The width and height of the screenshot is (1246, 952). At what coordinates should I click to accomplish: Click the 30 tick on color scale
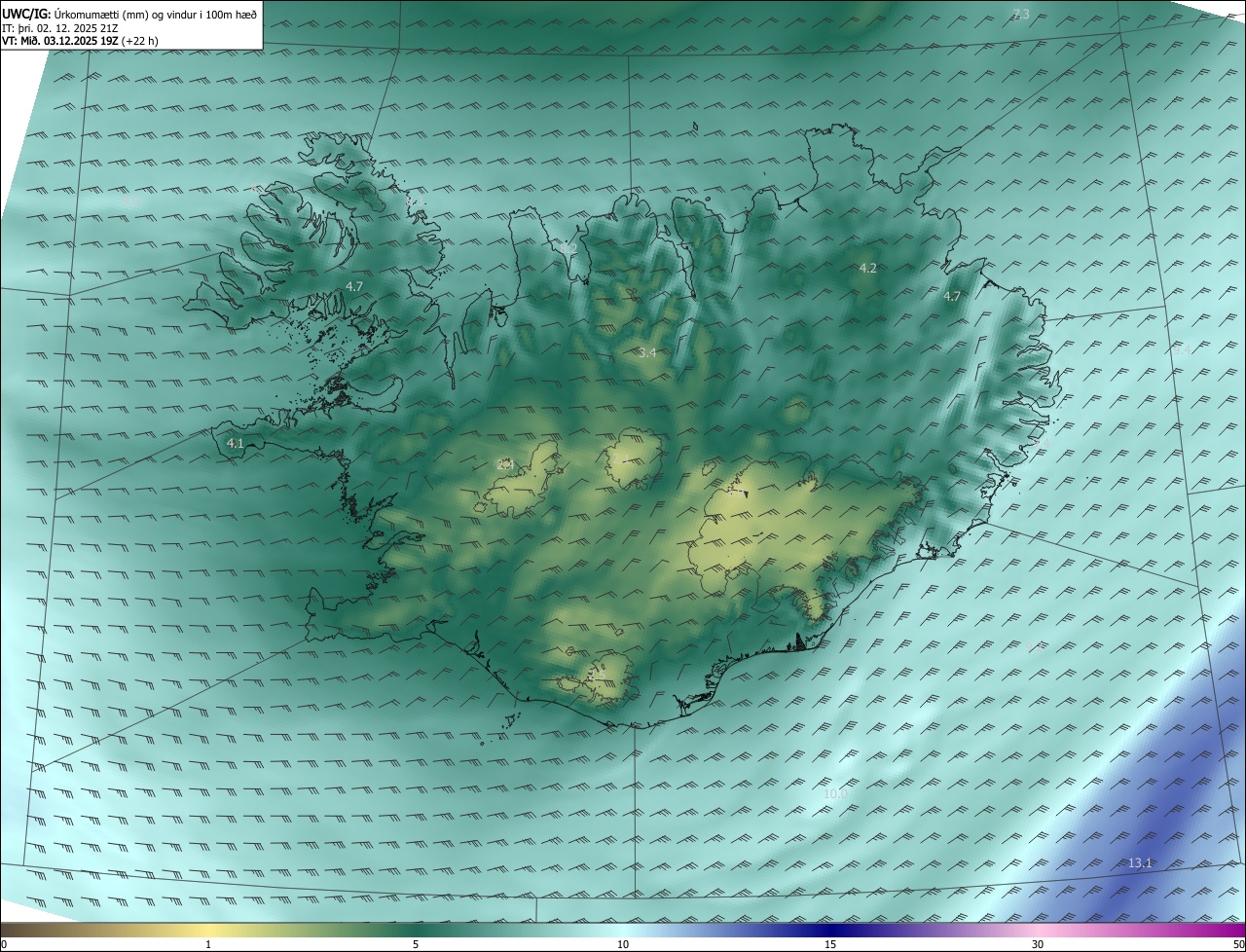[1038, 944]
